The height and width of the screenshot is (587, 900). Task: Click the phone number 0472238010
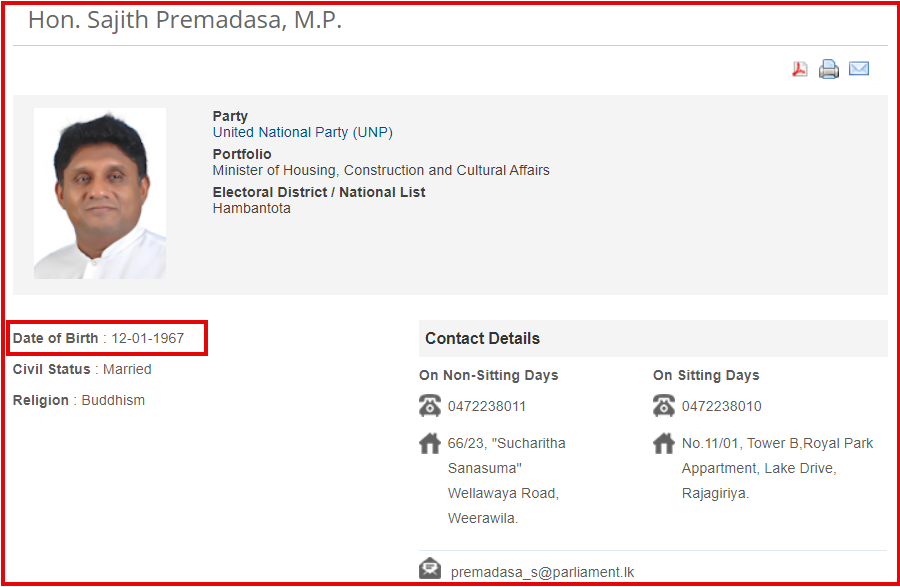point(721,406)
